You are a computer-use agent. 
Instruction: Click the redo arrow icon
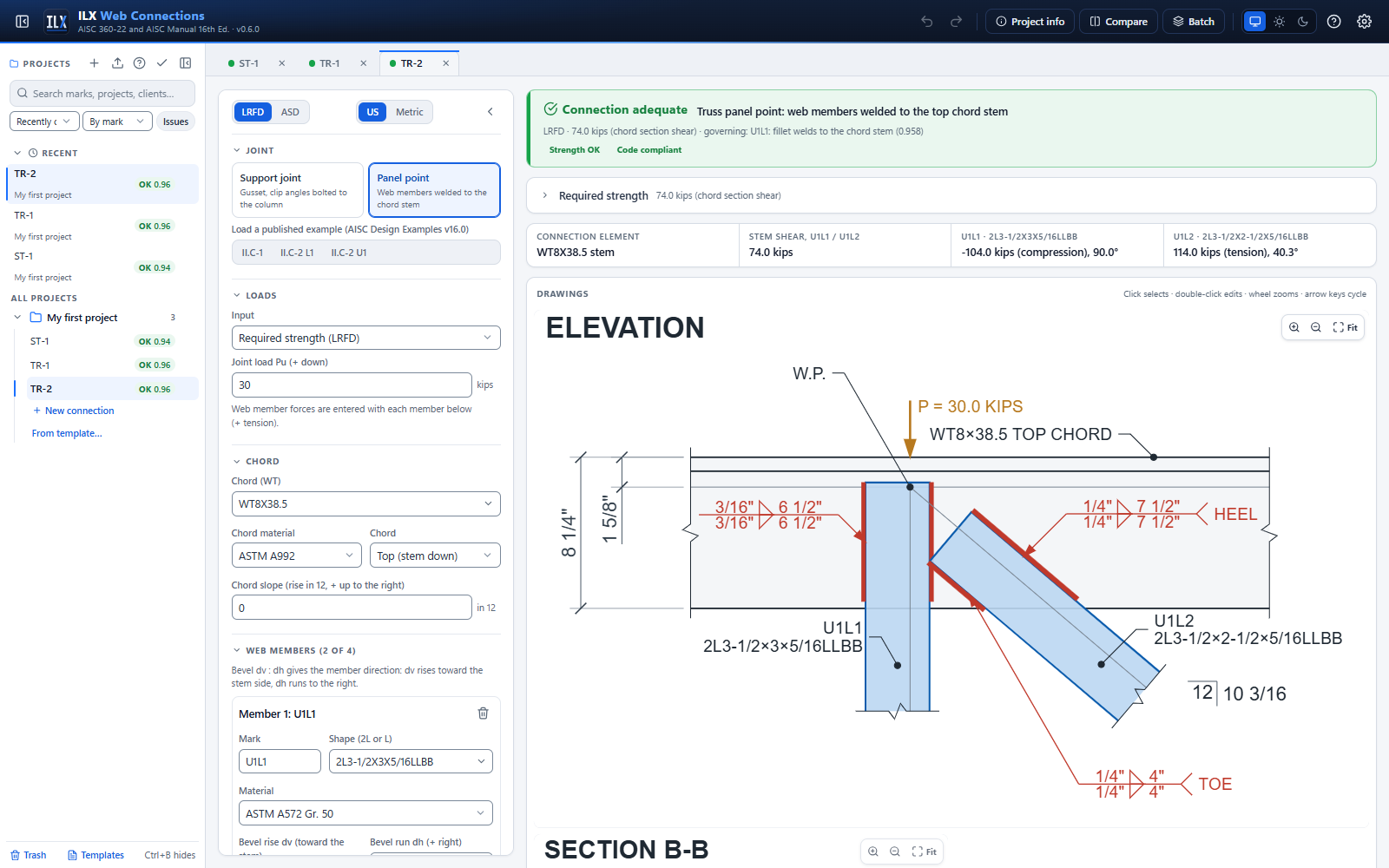[x=956, y=22]
